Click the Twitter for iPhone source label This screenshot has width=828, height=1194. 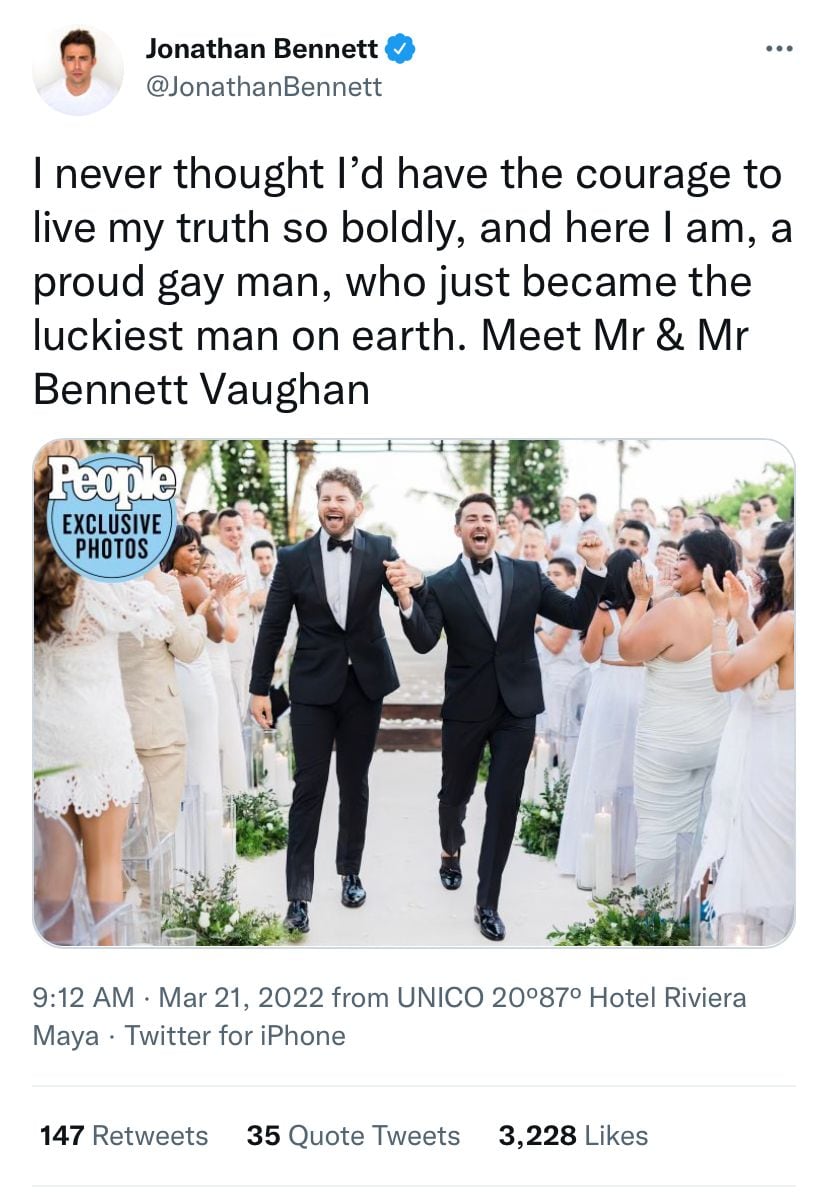point(235,1036)
